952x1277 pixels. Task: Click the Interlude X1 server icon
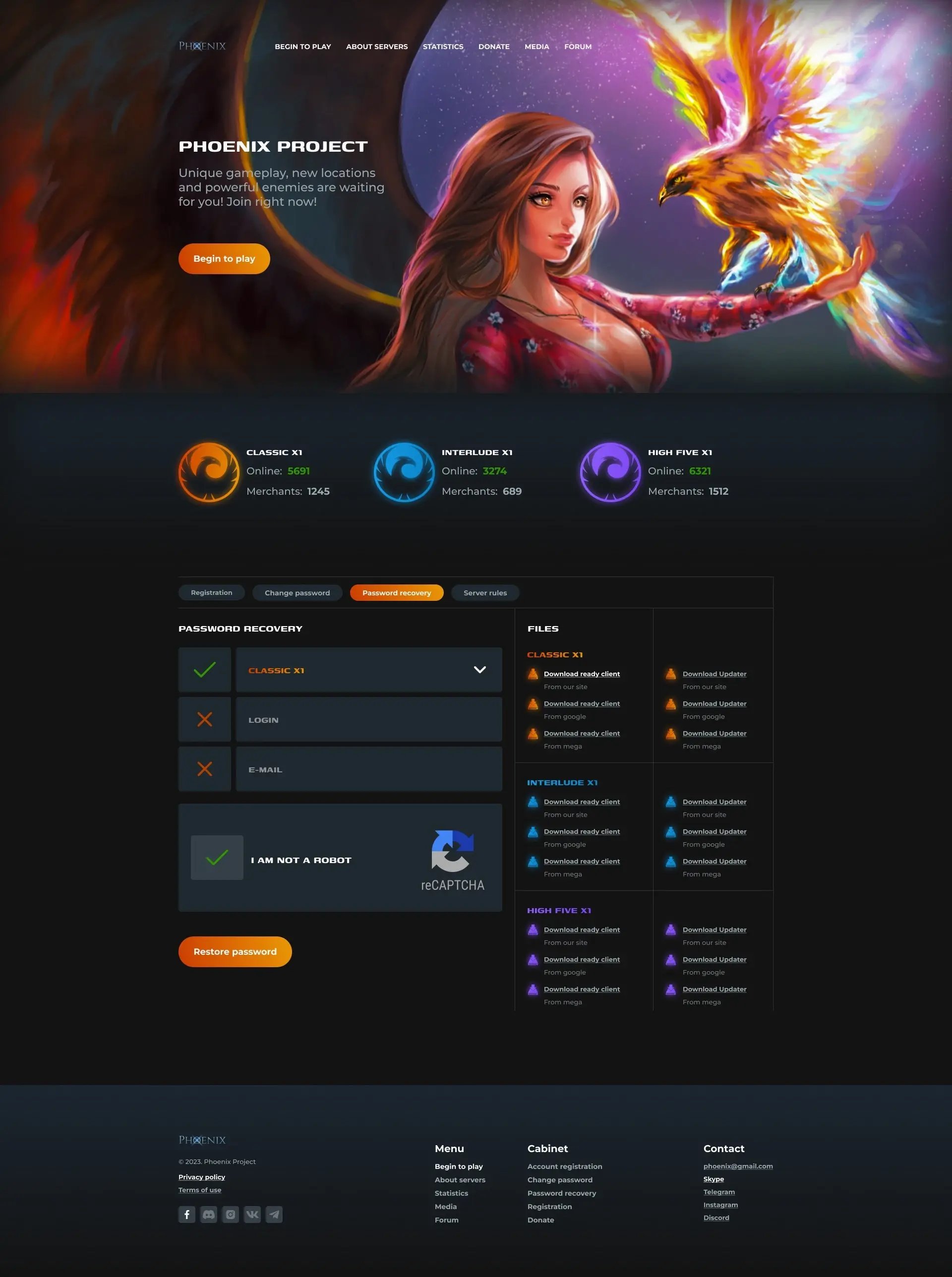tap(405, 472)
